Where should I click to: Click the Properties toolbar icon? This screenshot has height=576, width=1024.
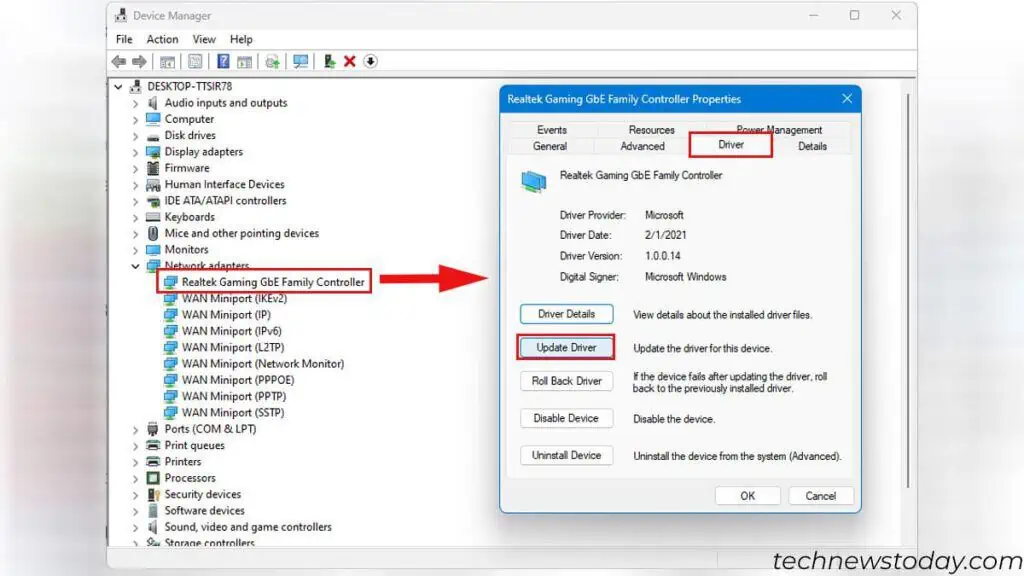point(195,61)
